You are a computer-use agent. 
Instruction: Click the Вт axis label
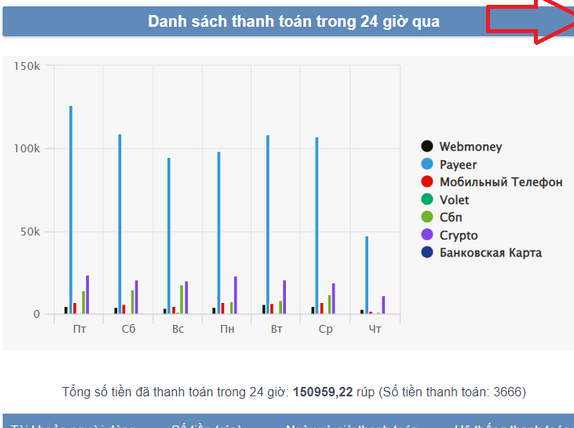point(276,329)
